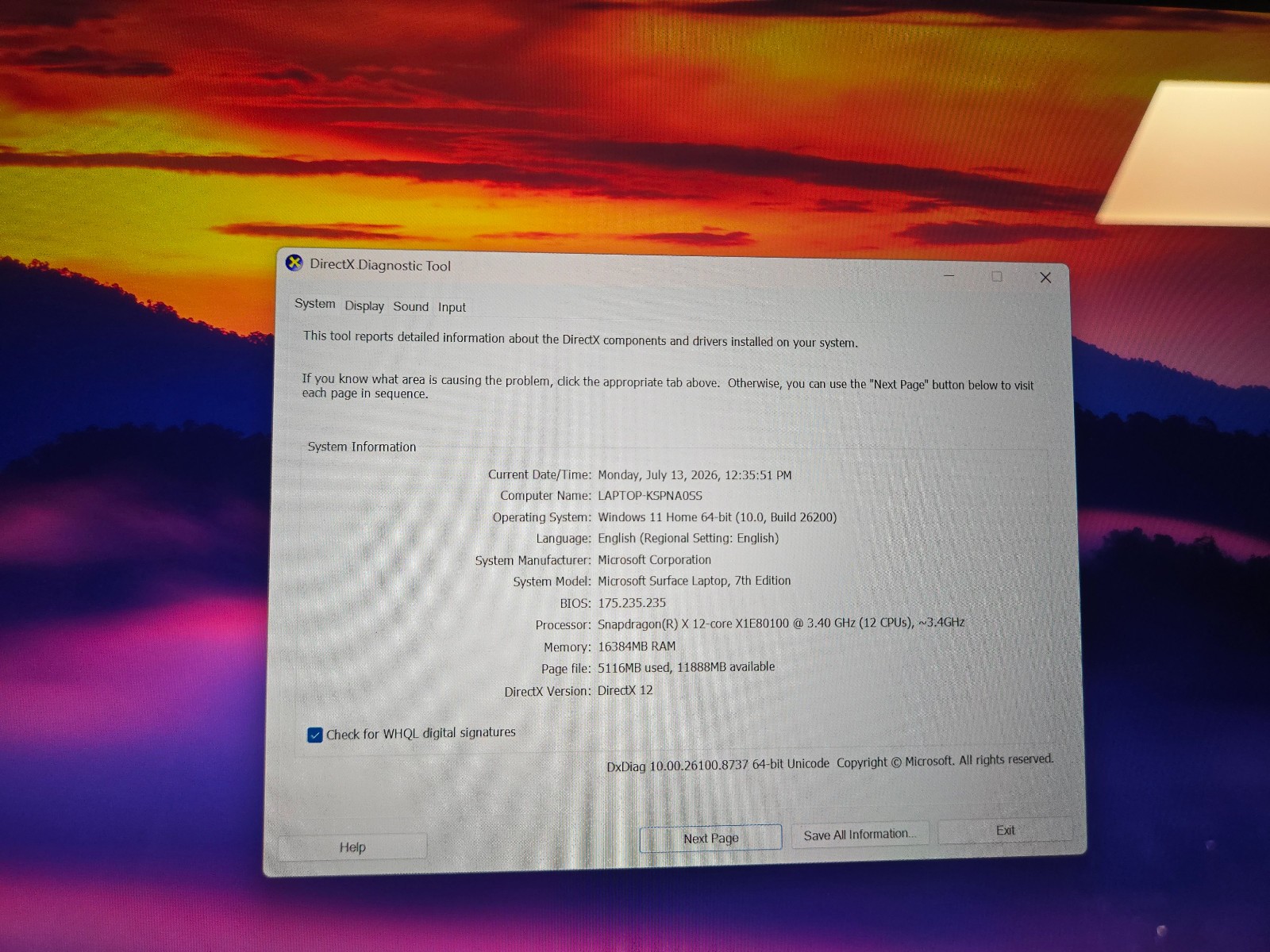Click the 'Page file:' label

pyautogui.click(x=567, y=669)
